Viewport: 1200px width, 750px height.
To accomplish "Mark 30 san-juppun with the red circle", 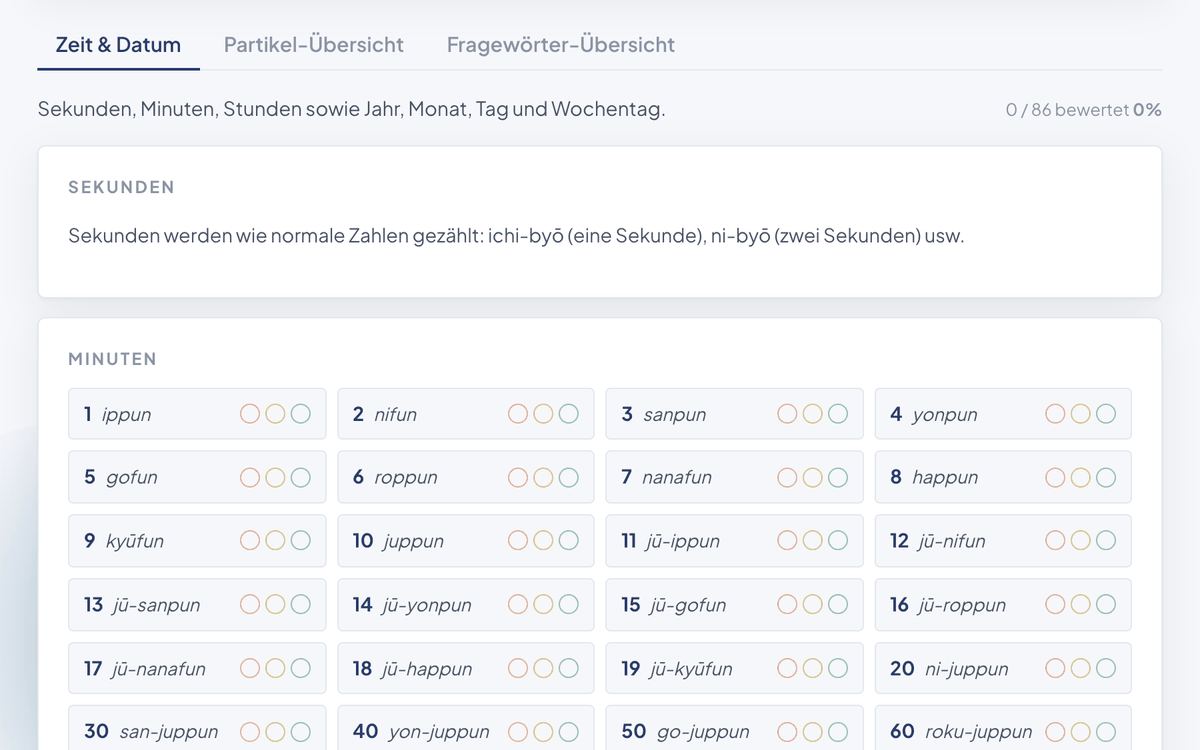I will point(250,732).
